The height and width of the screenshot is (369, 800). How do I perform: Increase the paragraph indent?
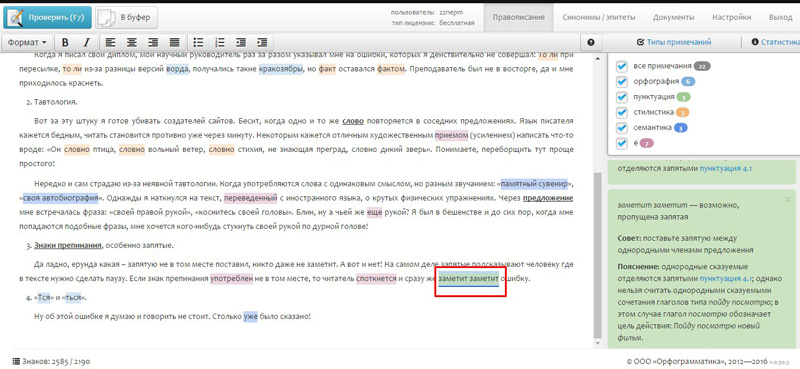[x=263, y=42]
